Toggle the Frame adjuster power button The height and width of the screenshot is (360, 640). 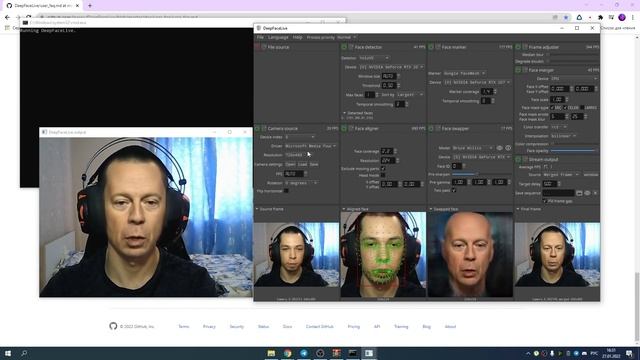point(518,47)
